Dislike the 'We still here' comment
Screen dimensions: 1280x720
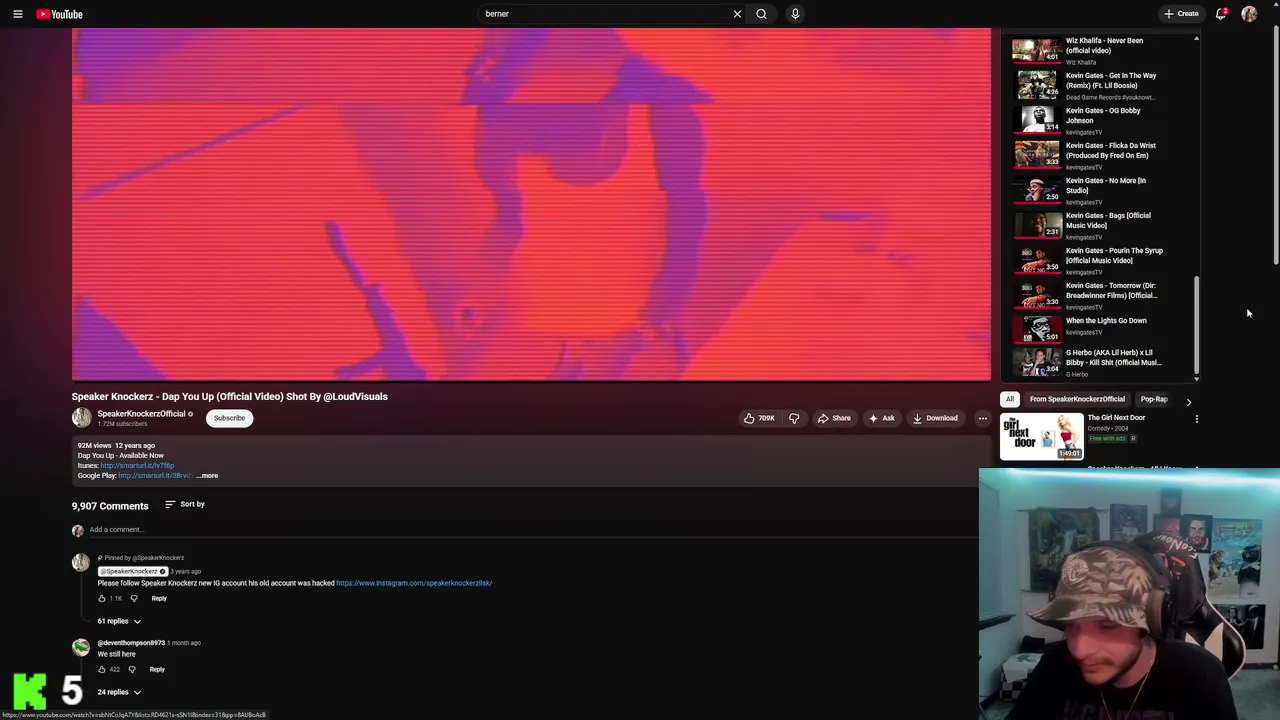[x=132, y=669]
